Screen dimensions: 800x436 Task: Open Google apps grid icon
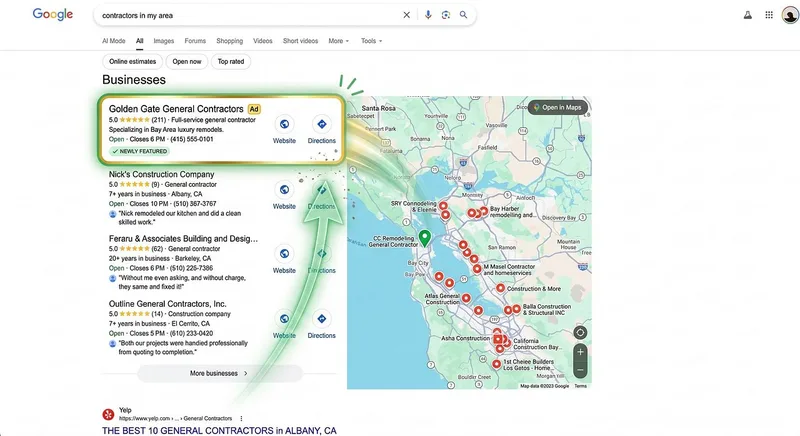click(769, 15)
